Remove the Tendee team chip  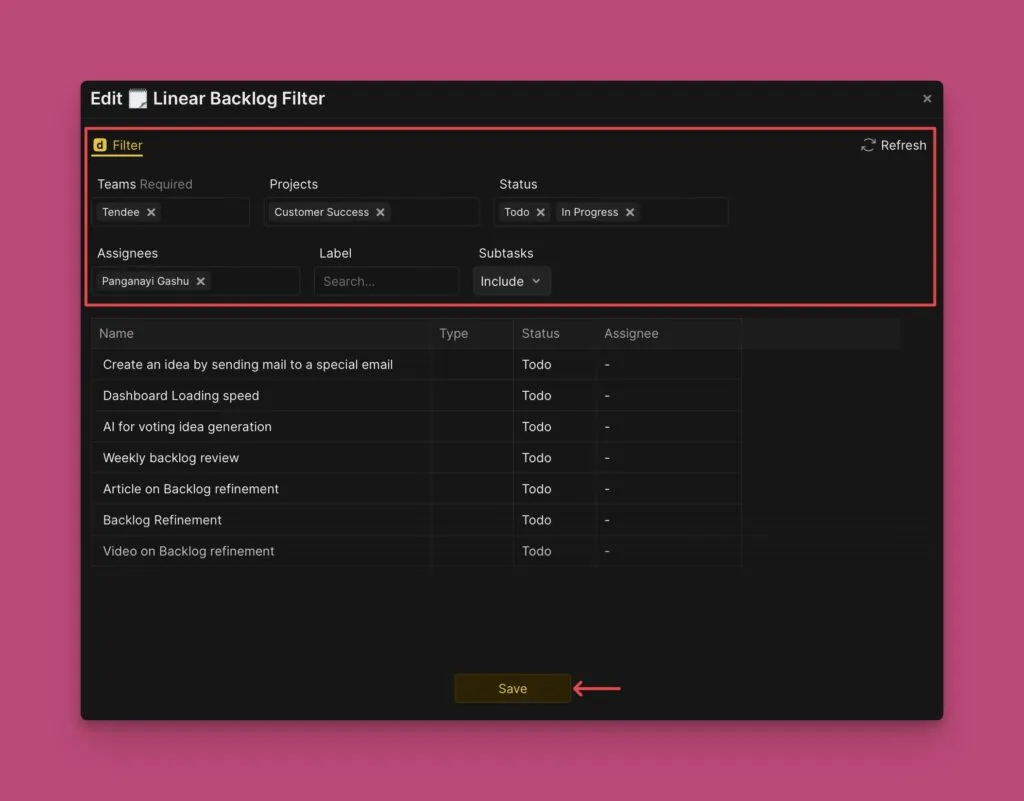point(151,212)
